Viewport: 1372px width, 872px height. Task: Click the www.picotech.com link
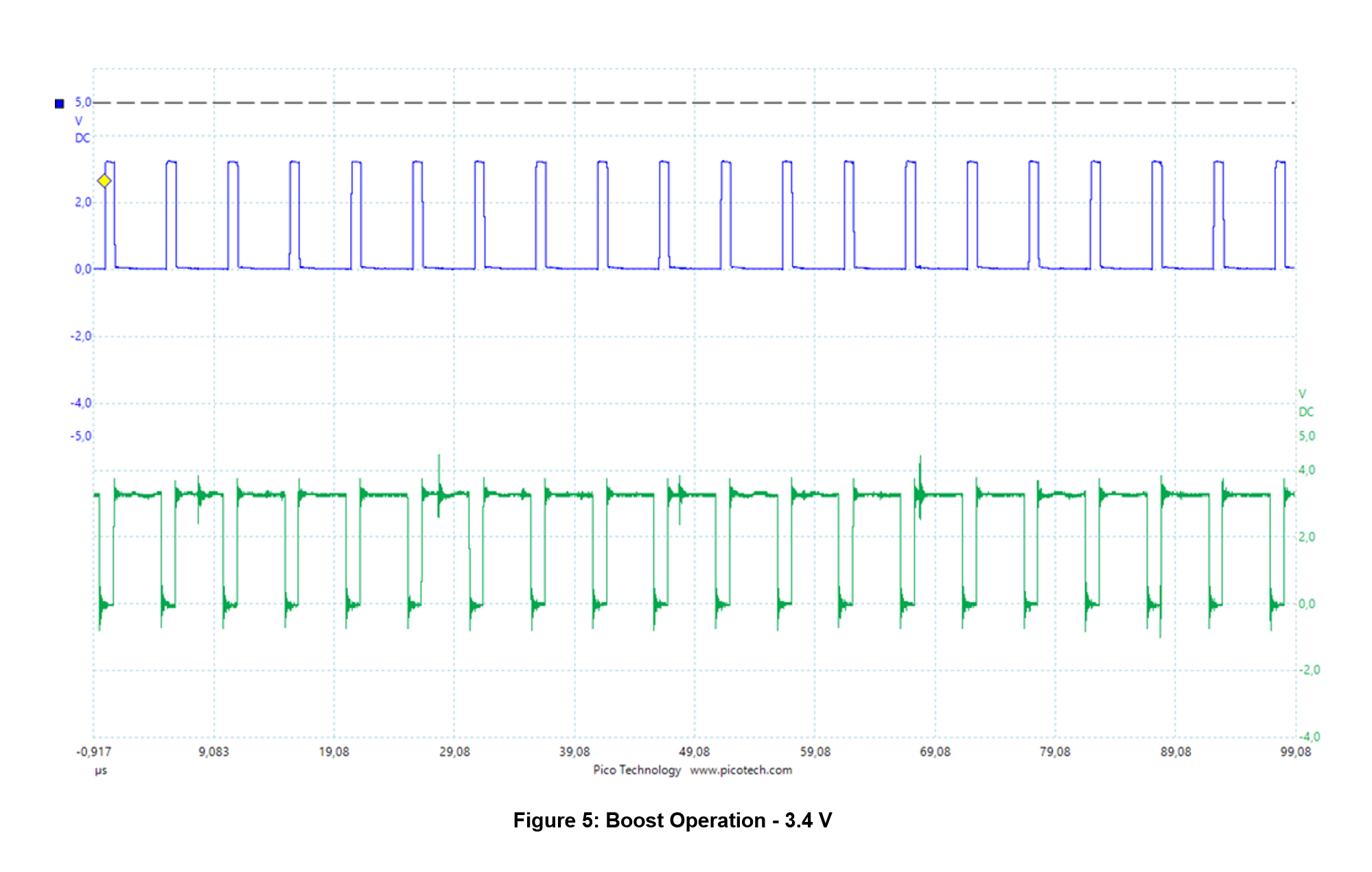click(741, 770)
